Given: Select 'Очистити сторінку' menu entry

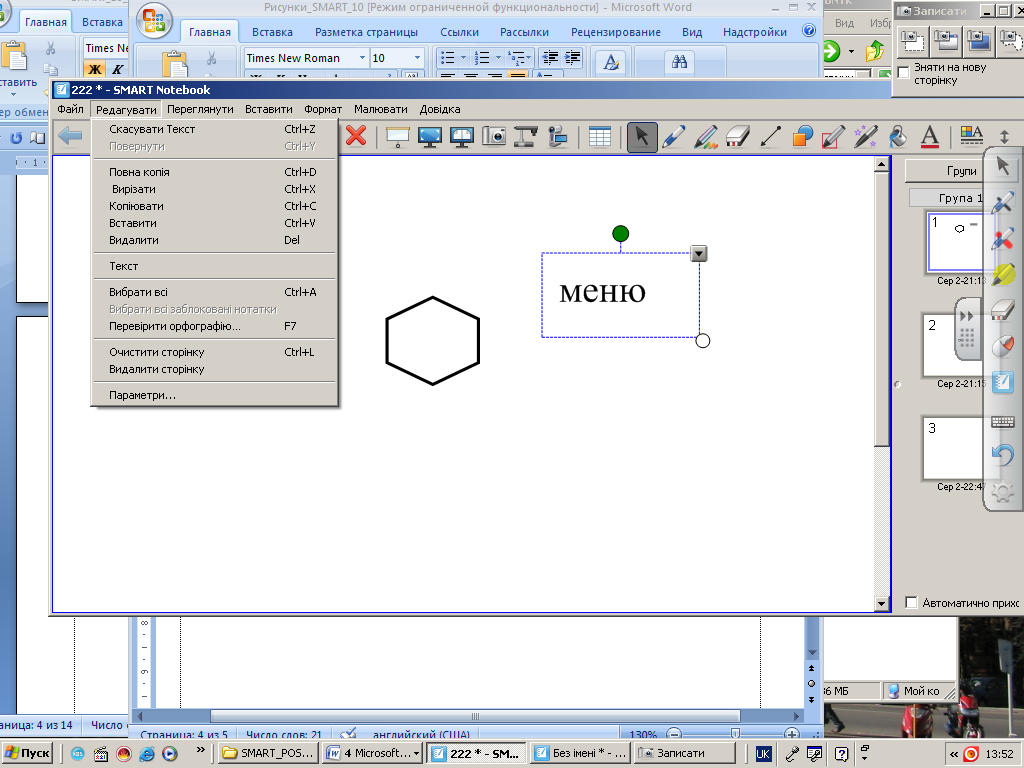Looking at the screenshot, I should click(214, 353).
